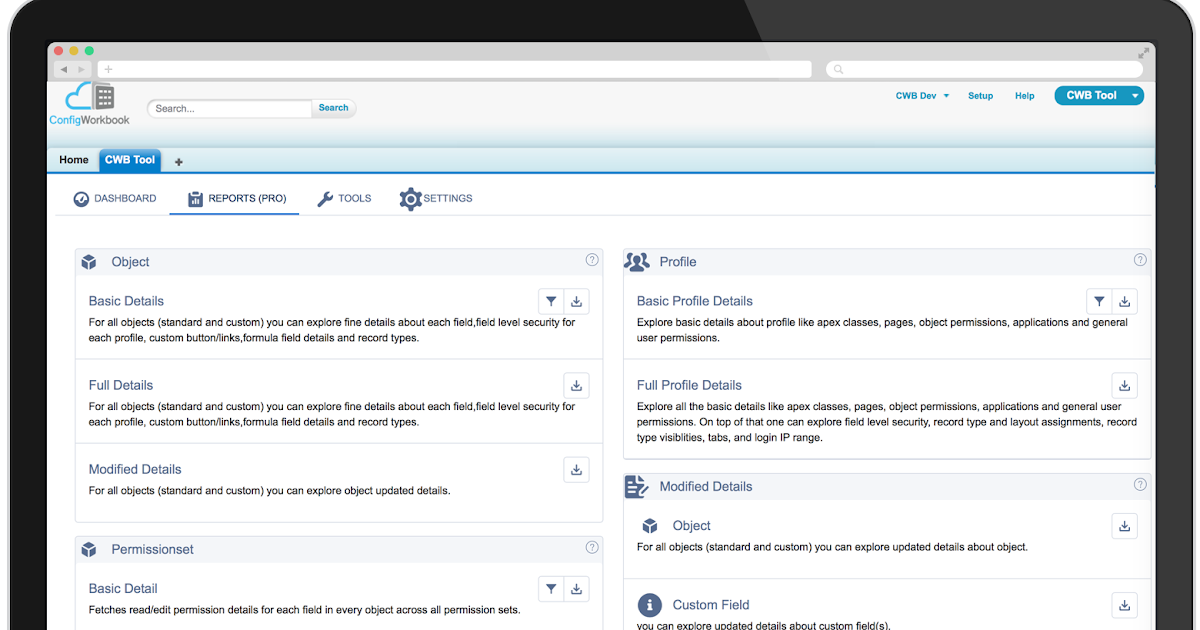
Task: Open the Settings tab
Action: (436, 199)
